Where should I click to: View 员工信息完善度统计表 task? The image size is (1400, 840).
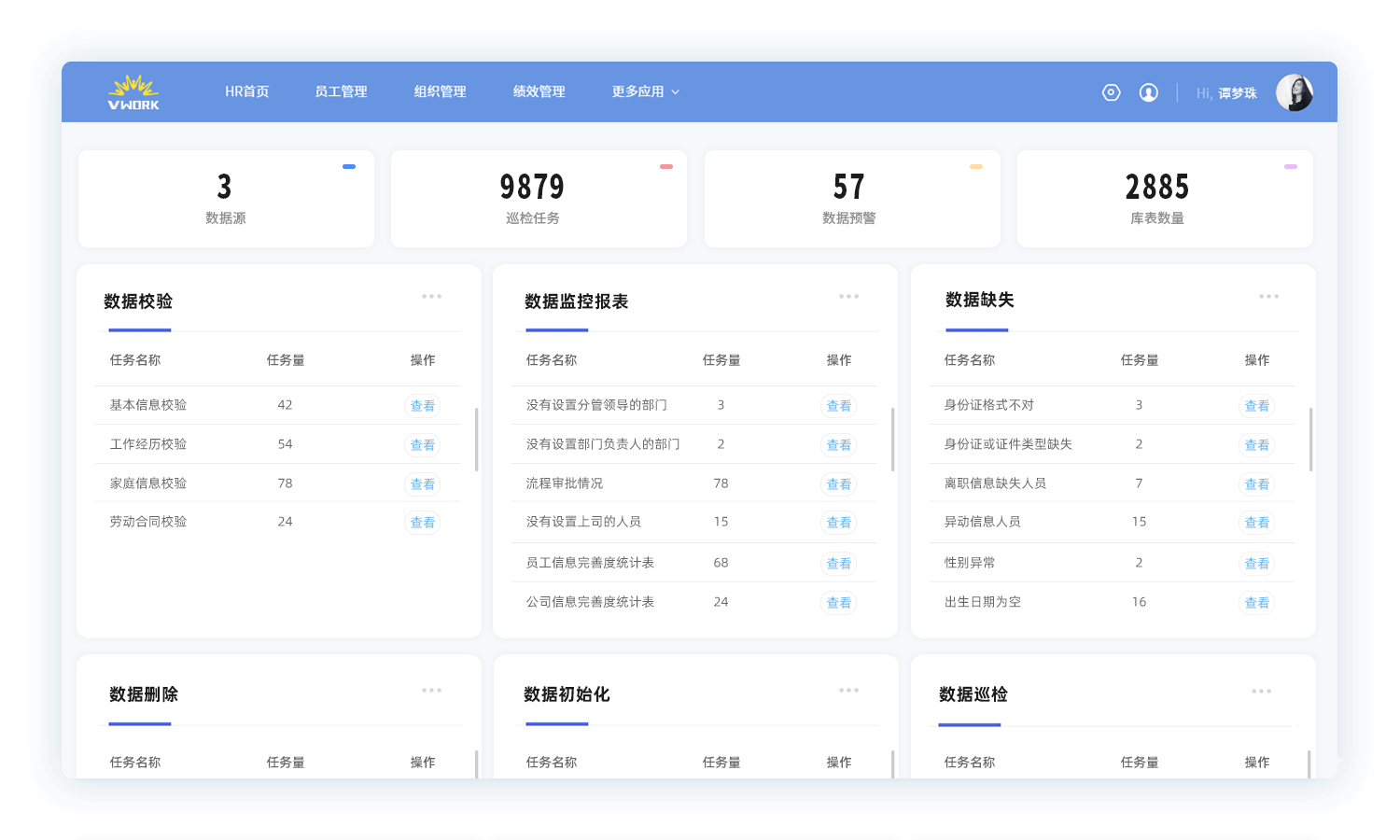pos(839,564)
